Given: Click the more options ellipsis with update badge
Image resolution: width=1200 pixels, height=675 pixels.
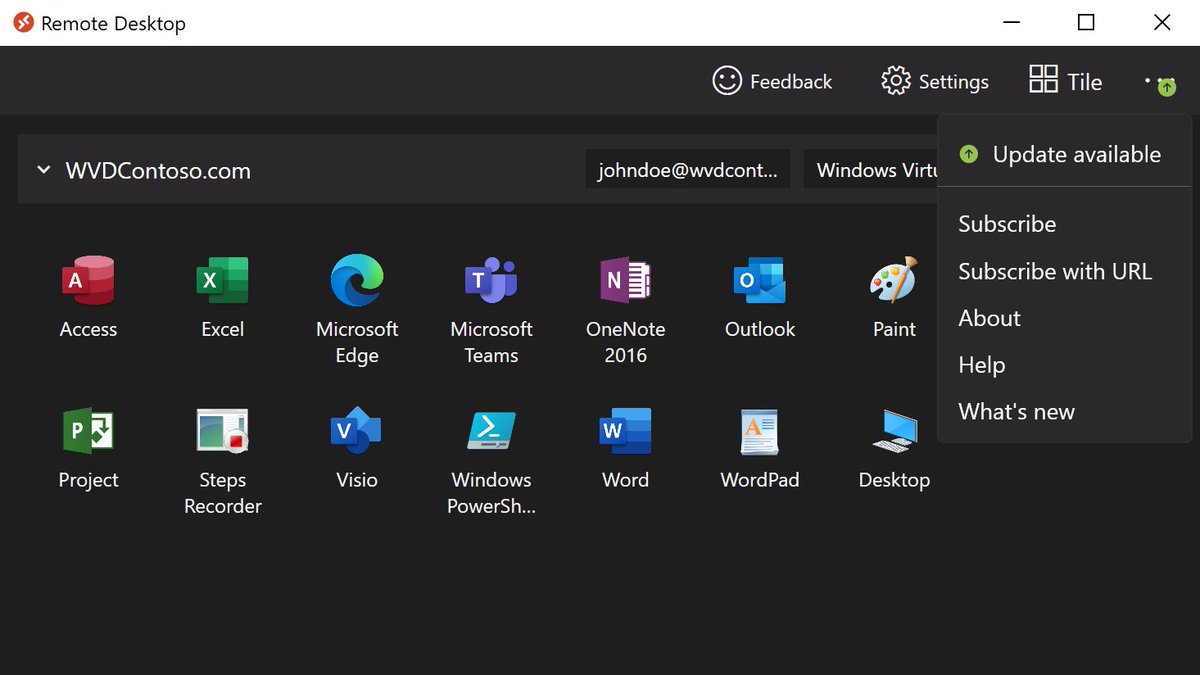Looking at the screenshot, I should (x=1160, y=83).
